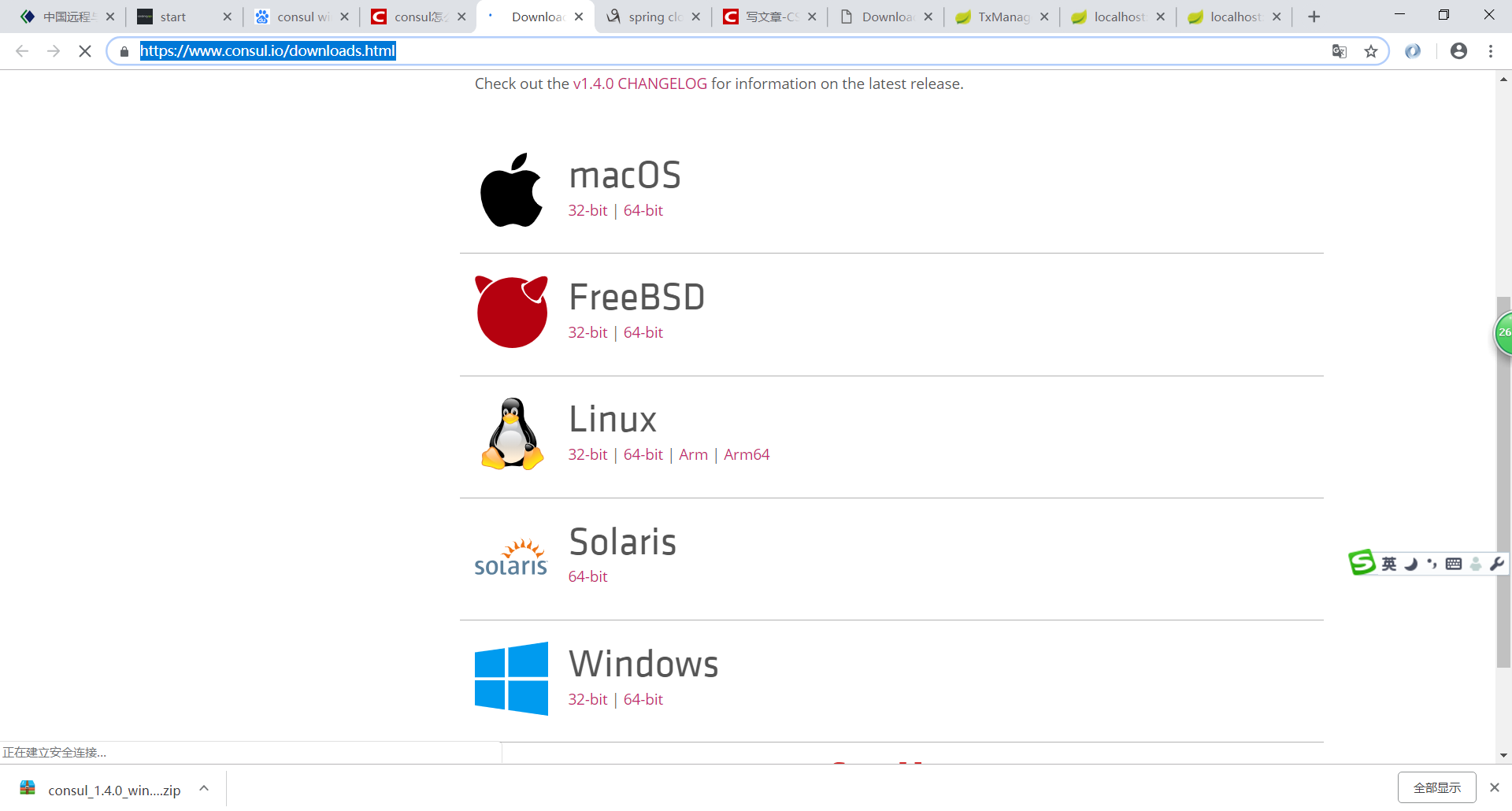
Task: Download Linux Arm64 build
Action: click(747, 454)
